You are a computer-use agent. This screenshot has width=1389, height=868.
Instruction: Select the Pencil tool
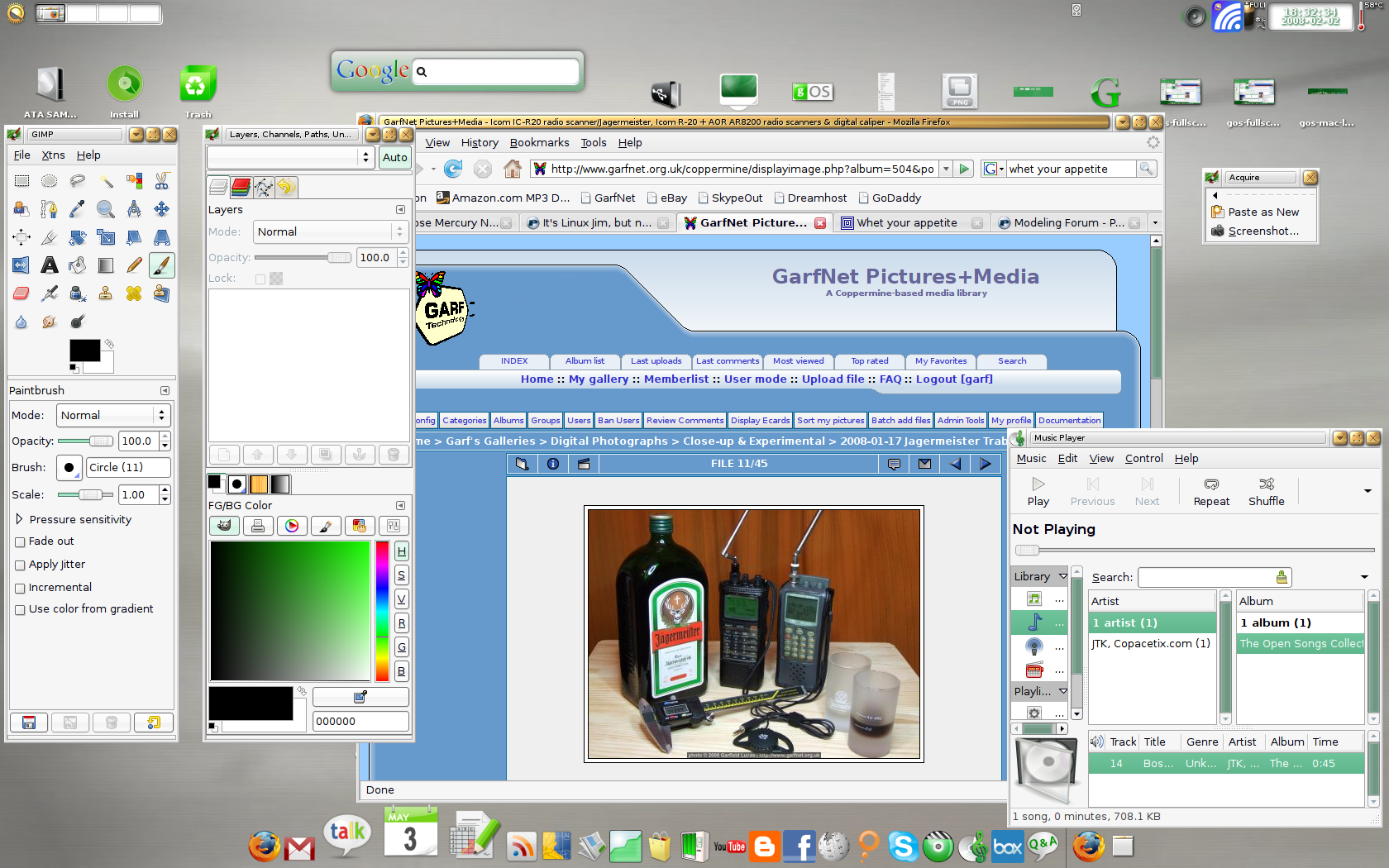tap(134, 265)
